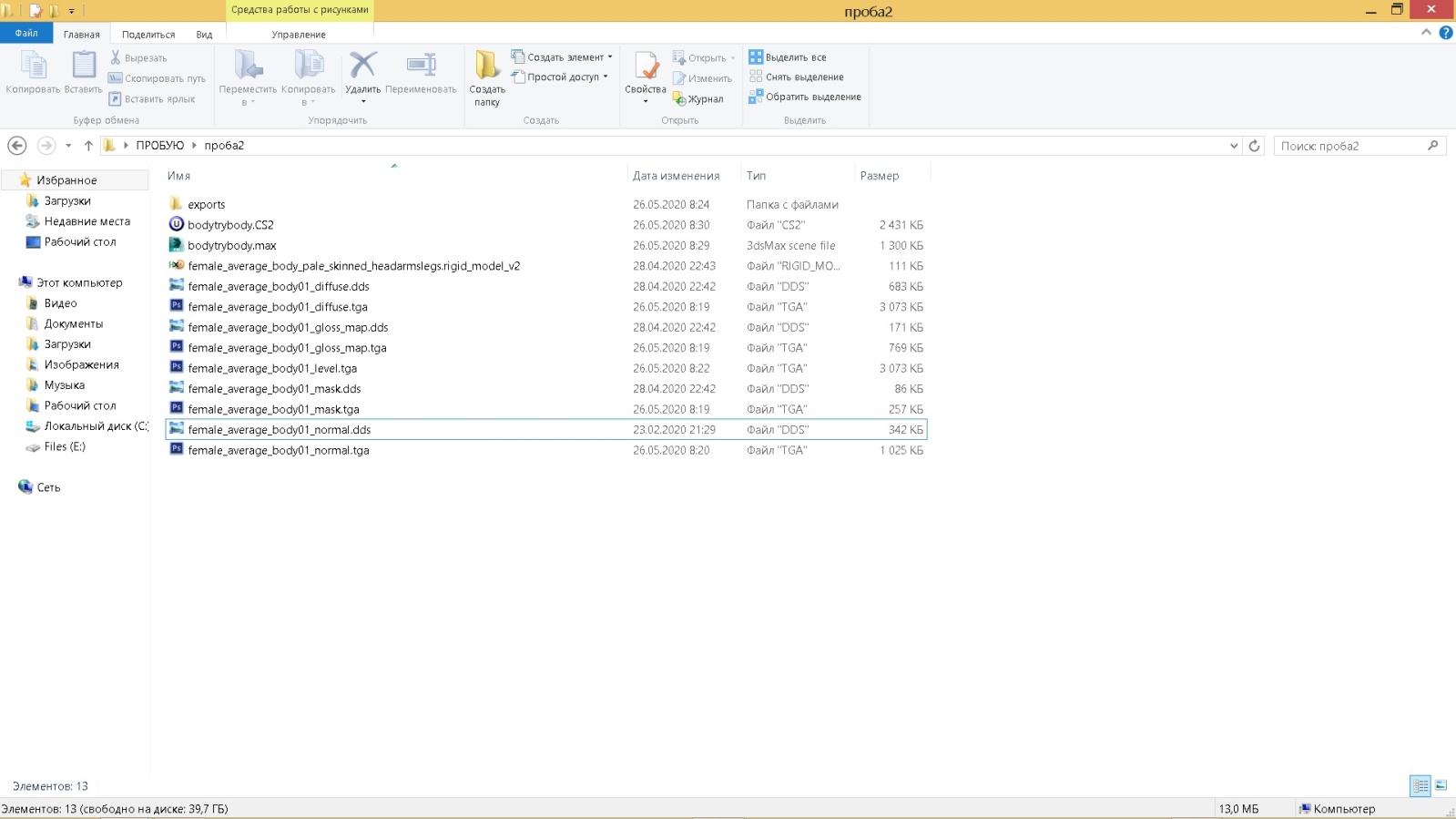Open the Простой доступ dropdown
The image size is (1456, 819).
point(560,77)
